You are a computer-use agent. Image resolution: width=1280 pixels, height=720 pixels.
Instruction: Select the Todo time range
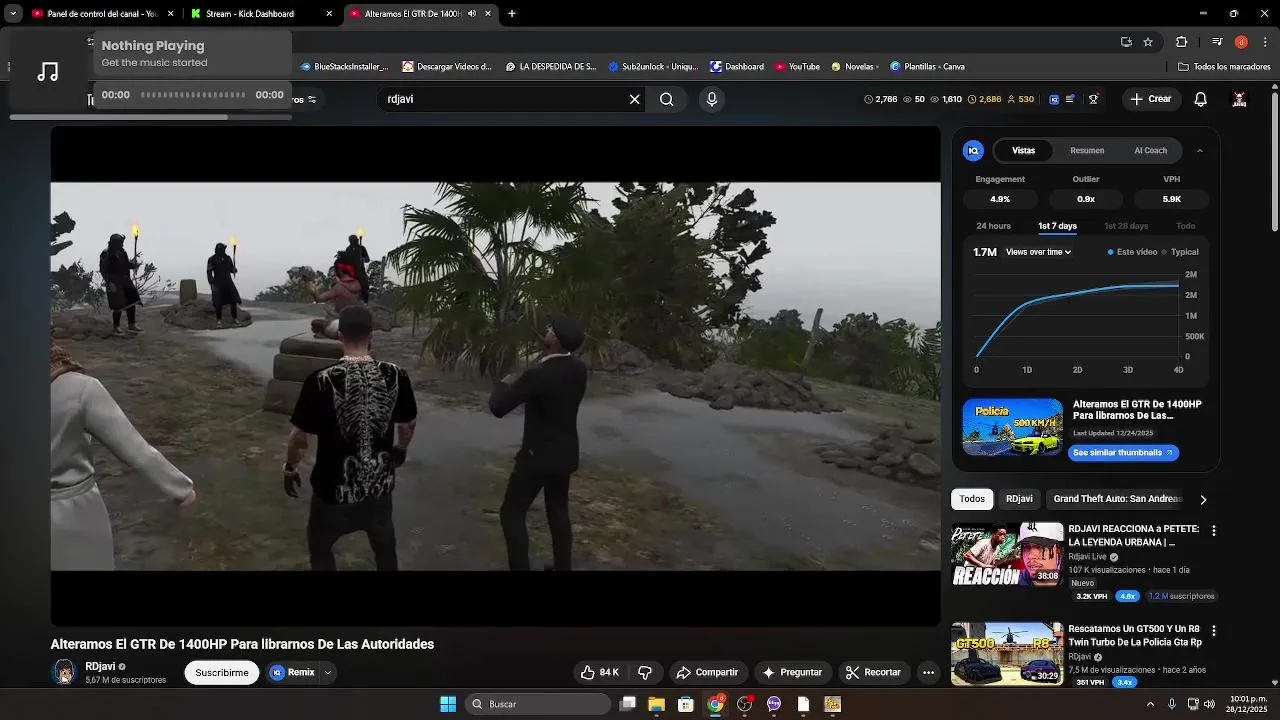(x=1185, y=226)
